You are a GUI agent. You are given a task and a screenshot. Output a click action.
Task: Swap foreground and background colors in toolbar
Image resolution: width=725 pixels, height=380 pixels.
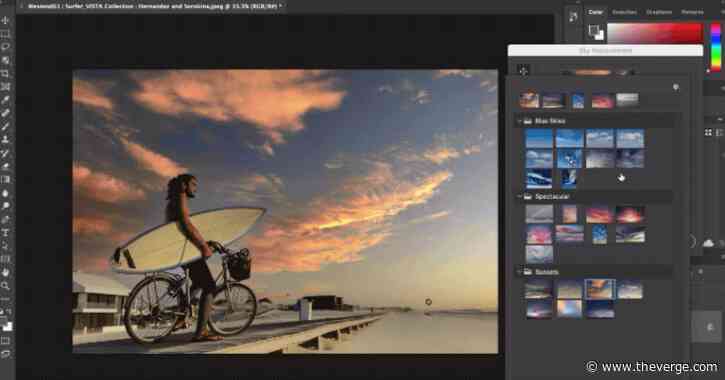tap(9, 312)
